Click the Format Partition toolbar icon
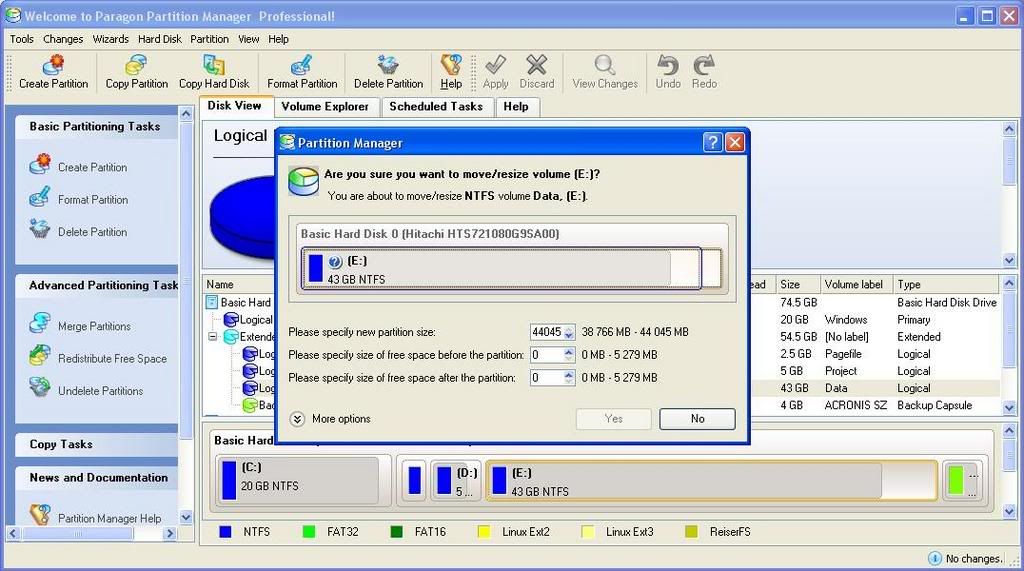Image resolution: width=1024 pixels, height=571 pixels. point(302,66)
